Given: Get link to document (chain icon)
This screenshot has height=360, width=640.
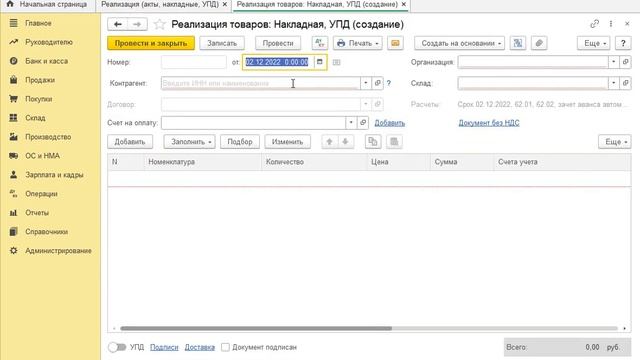Looking at the screenshot, I should click(594, 24).
